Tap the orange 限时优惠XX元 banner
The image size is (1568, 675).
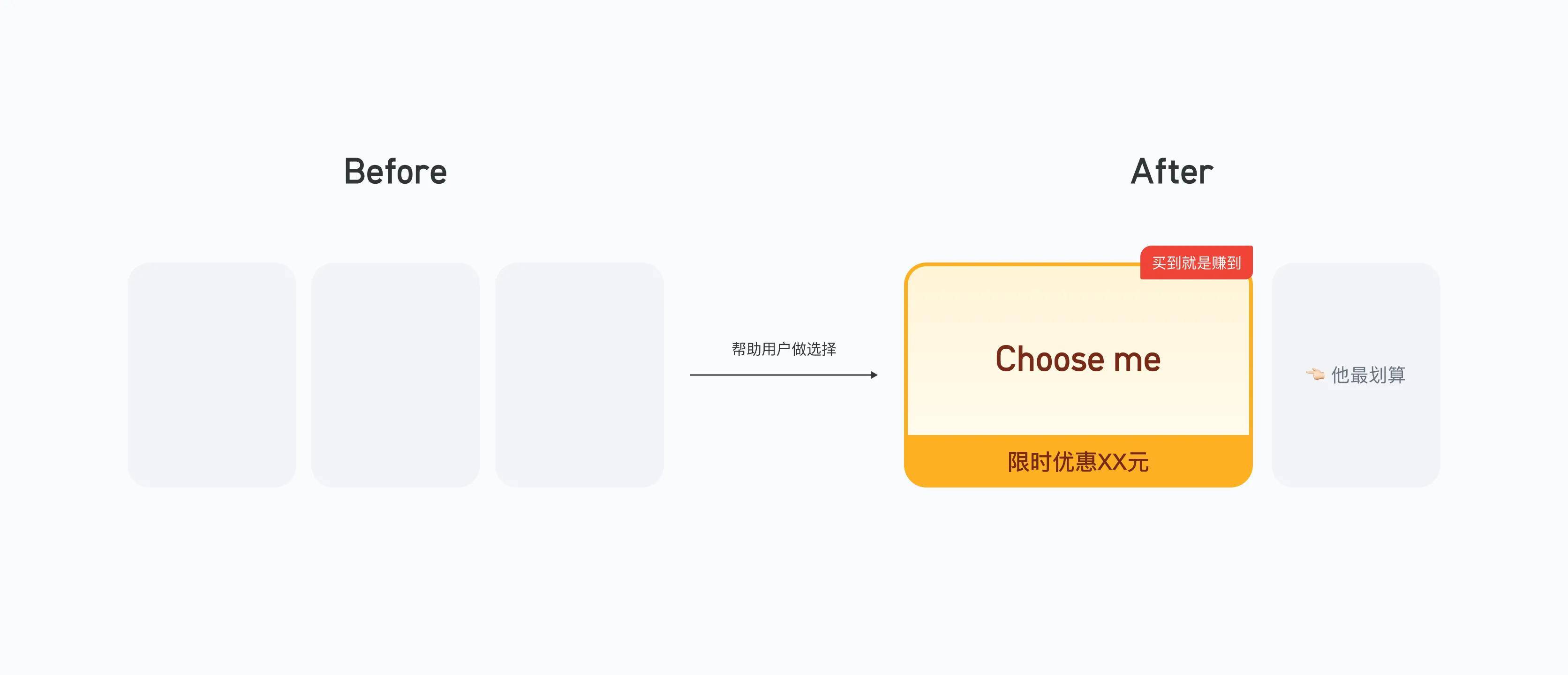coord(1078,461)
